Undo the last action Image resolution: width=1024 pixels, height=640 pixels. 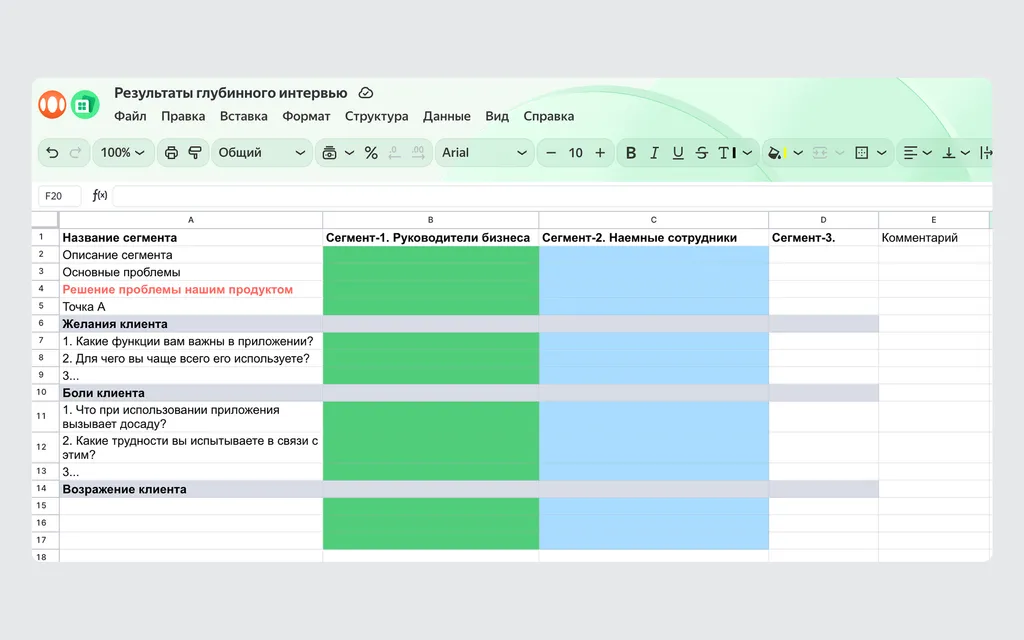click(52, 153)
